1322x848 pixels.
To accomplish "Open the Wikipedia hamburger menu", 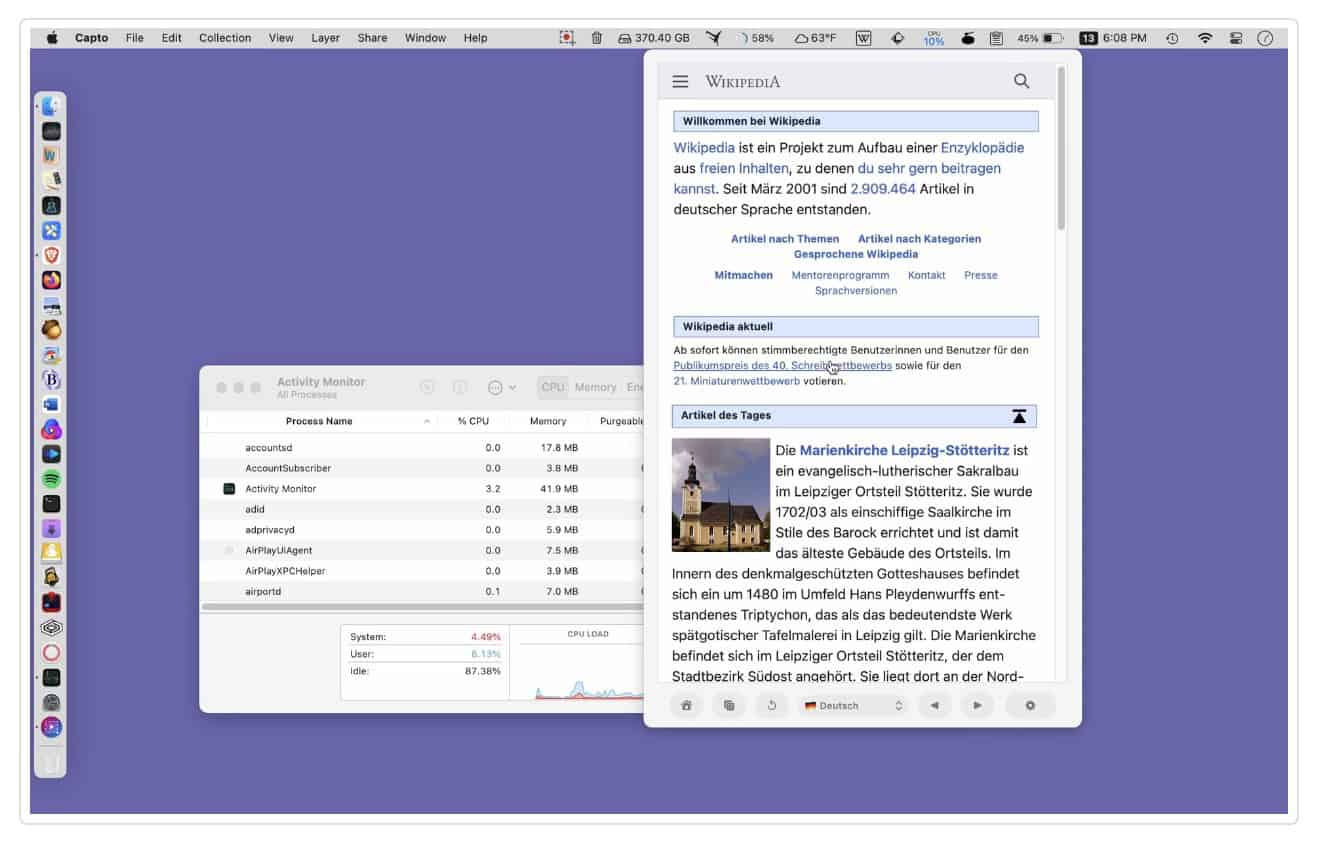I will 680,82.
